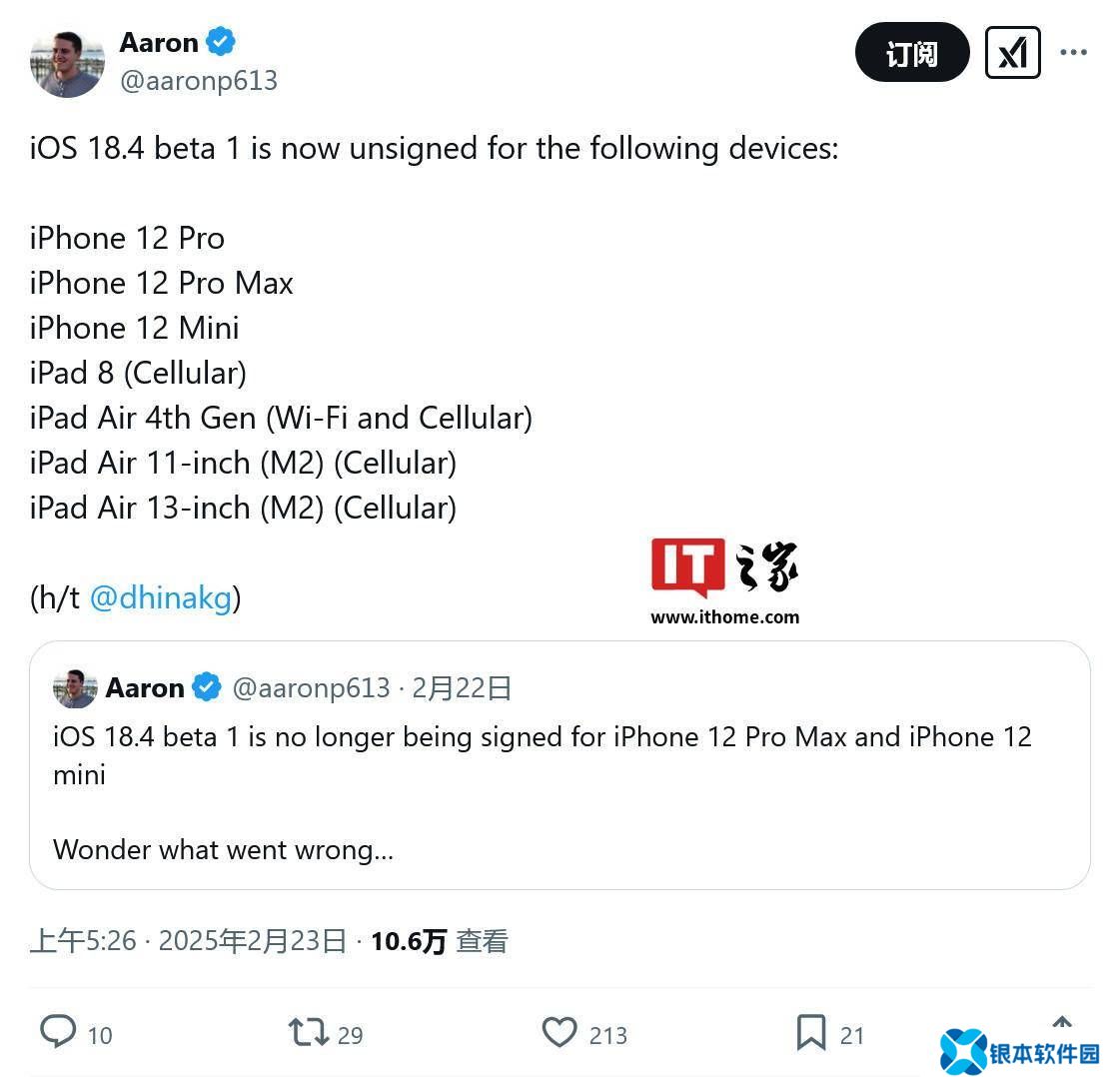Image resolution: width=1120 pixels, height=1077 pixels.
Task: Click the reply comment bubble icon
Action: [x=58, y=1031]
